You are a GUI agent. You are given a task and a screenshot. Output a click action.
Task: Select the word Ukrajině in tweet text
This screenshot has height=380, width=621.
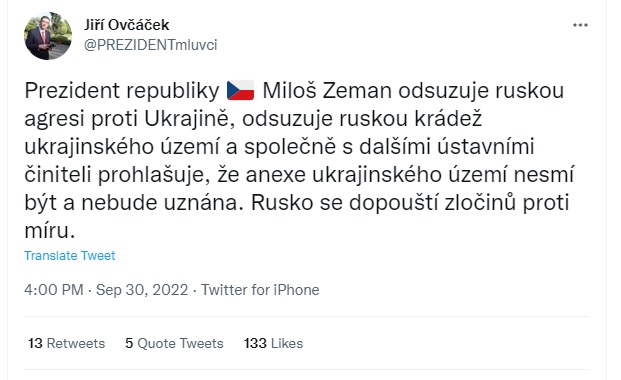[189, 118]
